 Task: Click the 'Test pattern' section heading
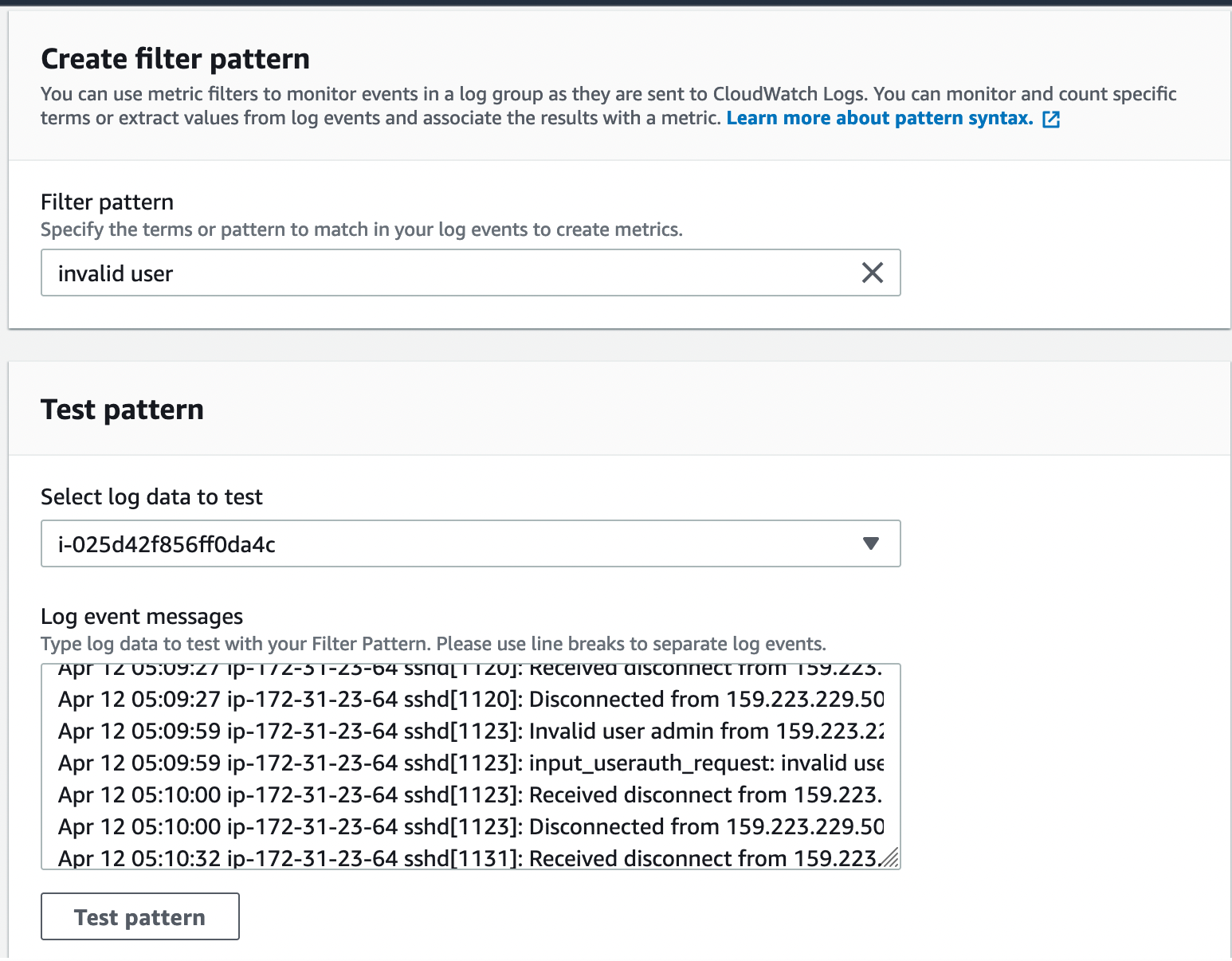coord(122,410)
